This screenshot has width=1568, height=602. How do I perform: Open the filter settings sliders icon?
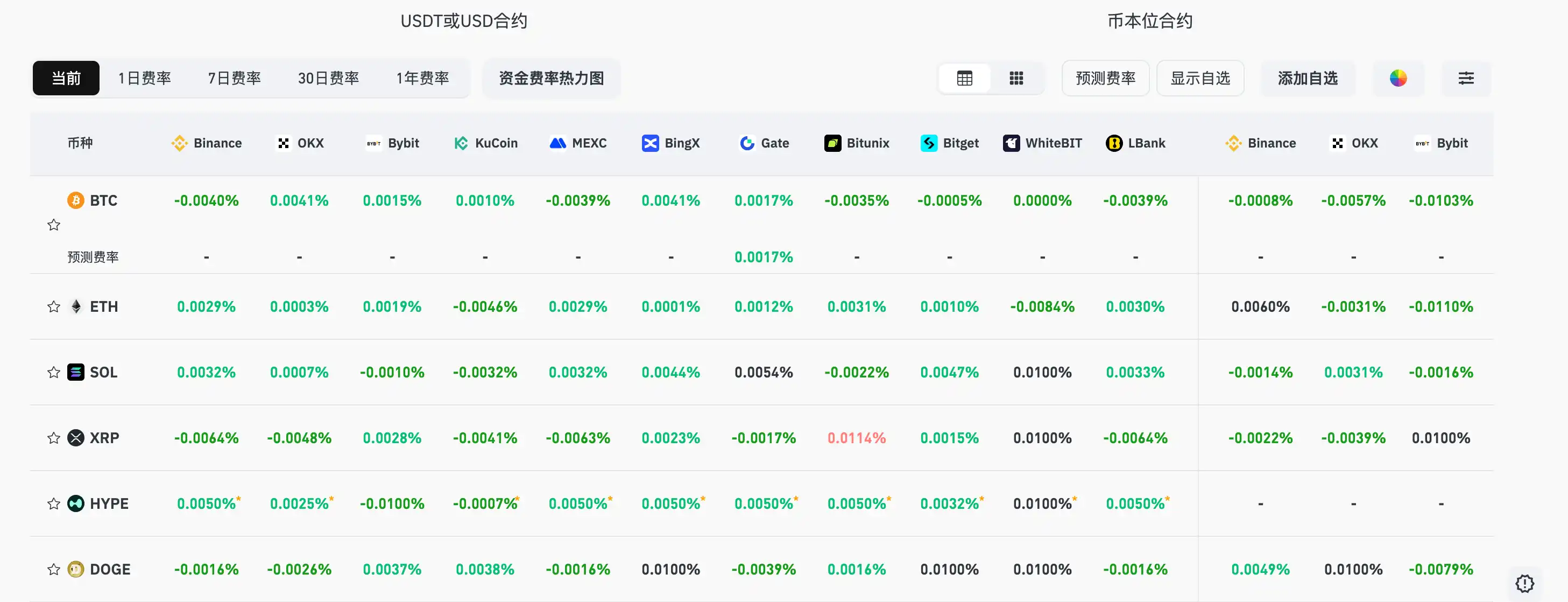pyautogui.click(x=1466, y=79)
